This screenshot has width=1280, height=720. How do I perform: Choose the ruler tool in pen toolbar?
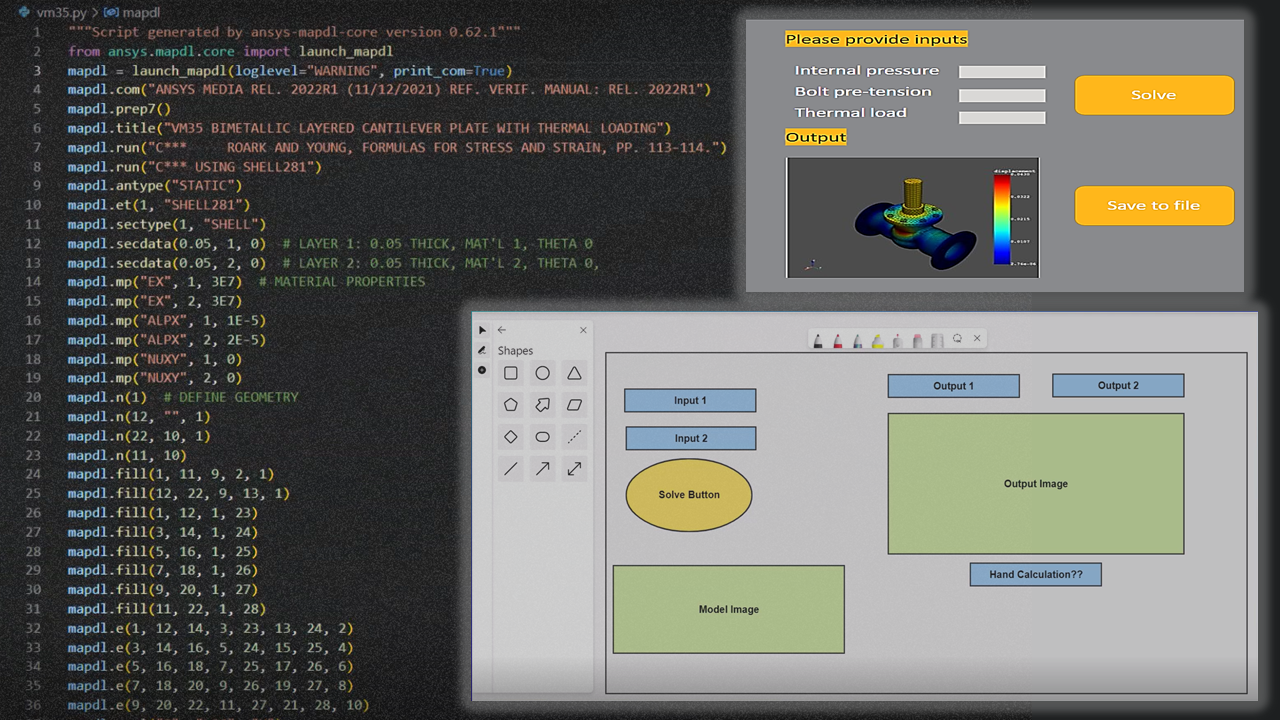[937, 340]
